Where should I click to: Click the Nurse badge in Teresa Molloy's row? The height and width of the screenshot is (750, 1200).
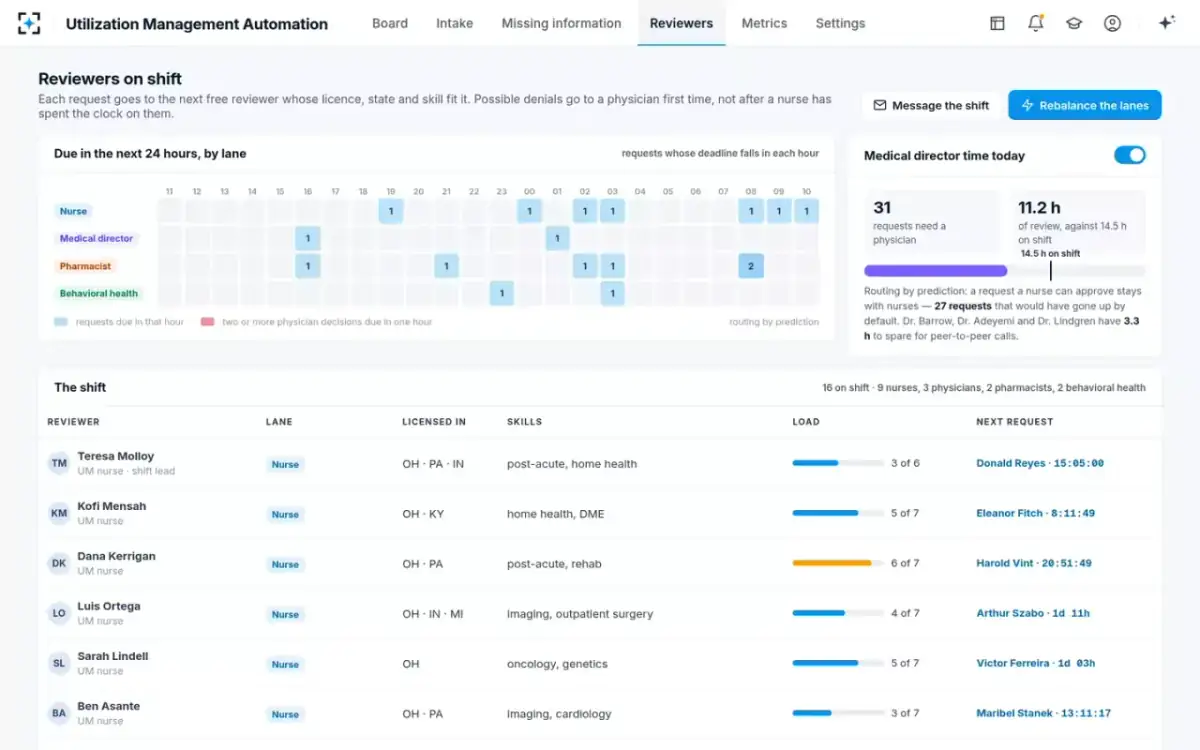click(285, 464)
